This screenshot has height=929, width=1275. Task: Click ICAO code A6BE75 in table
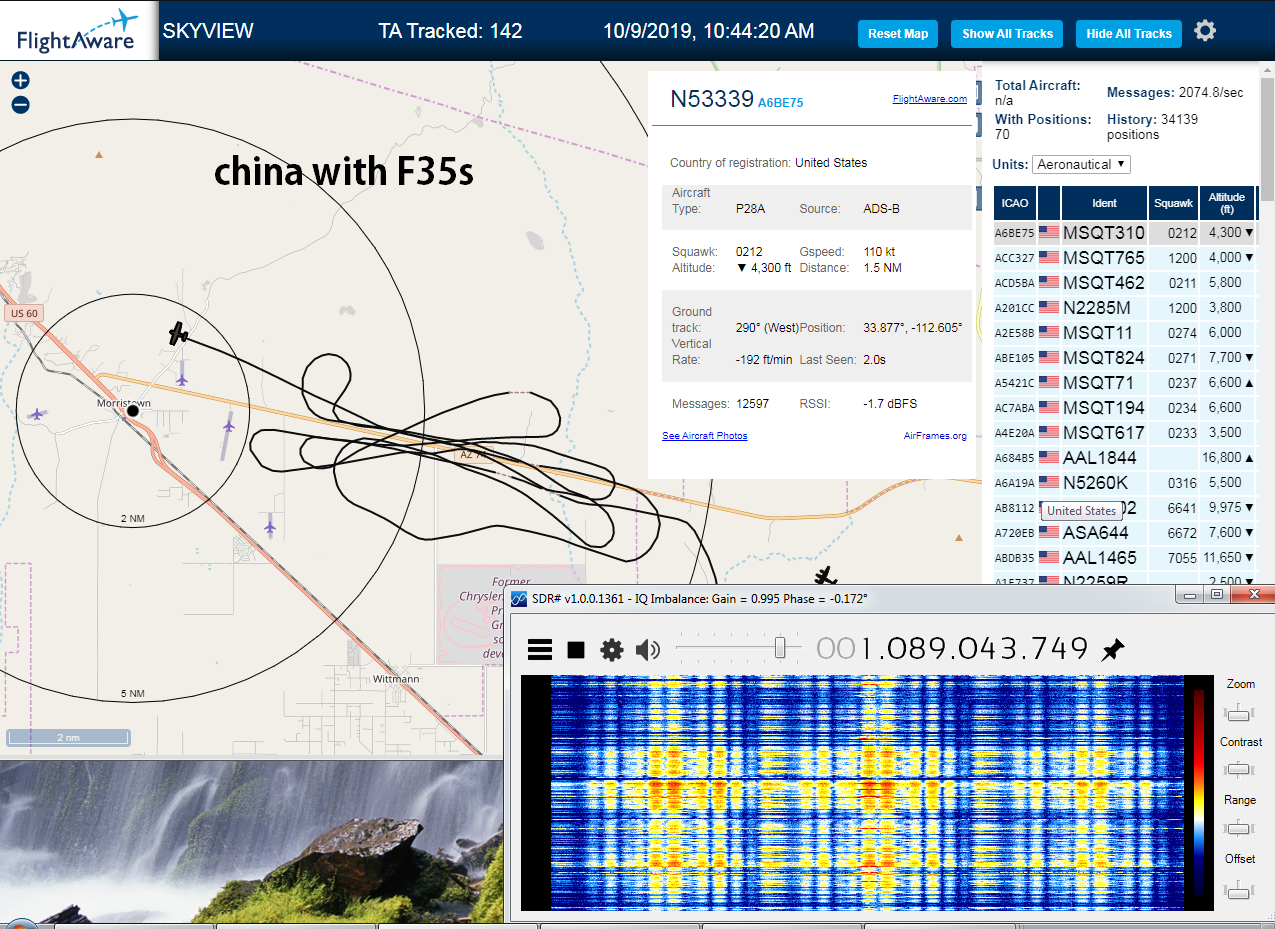(x=1015, y=233)
